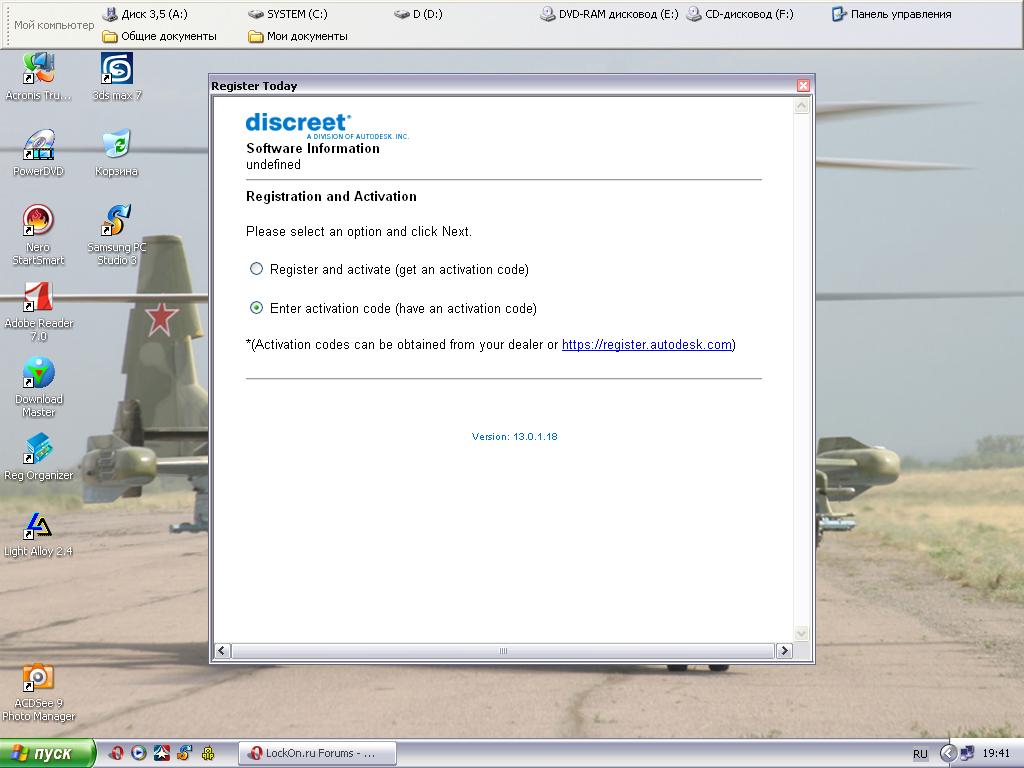Open Reg Organizer desktop shortcut

click(39, 456)
